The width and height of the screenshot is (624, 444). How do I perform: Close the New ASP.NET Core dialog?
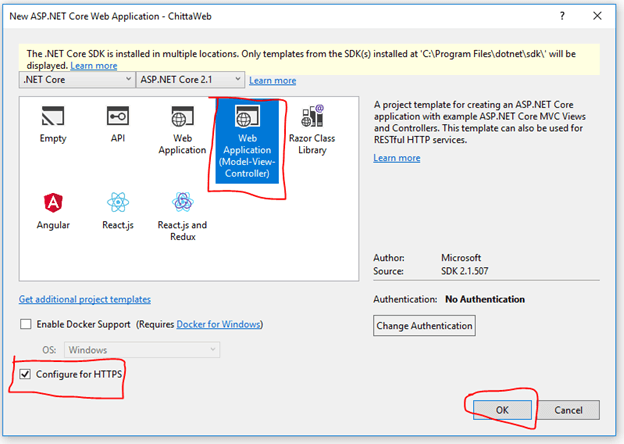(x=597, y=16)
